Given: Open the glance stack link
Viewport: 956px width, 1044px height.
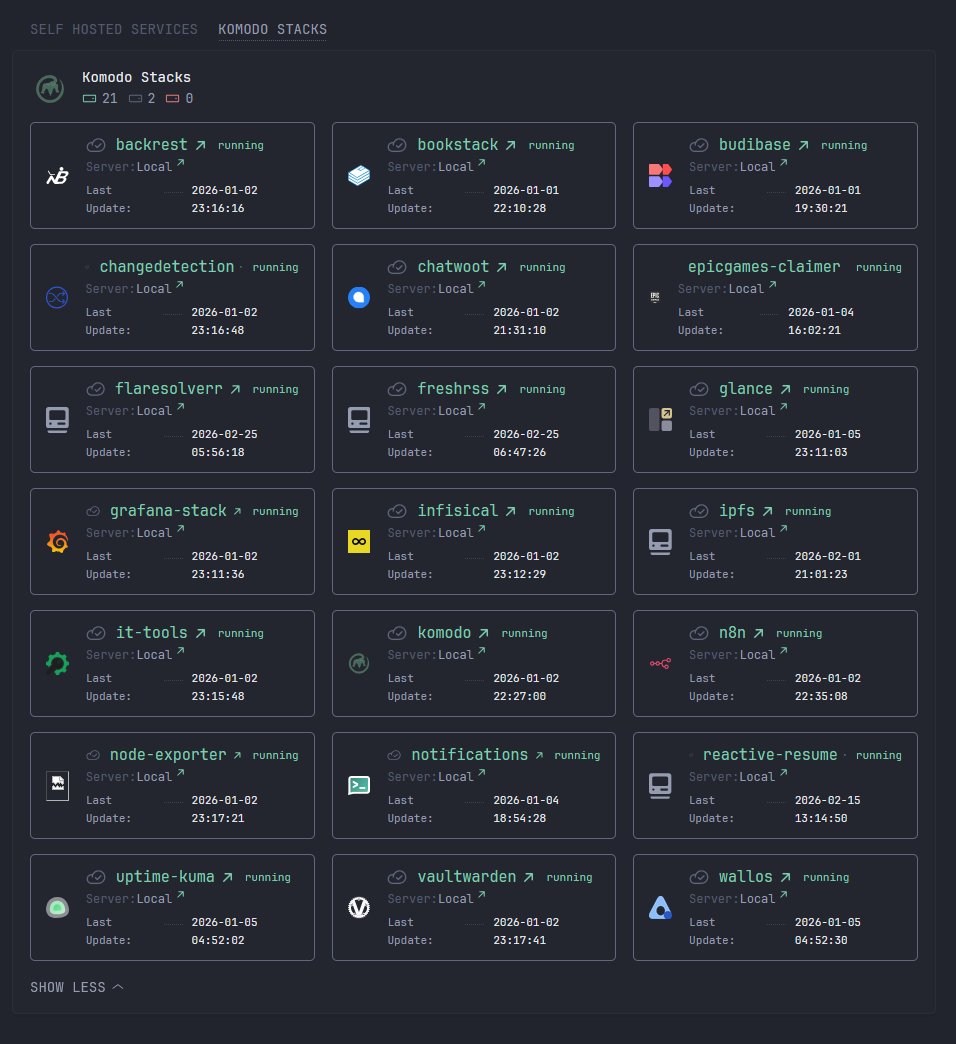Looking at the screenshot, I should (754, 389).
